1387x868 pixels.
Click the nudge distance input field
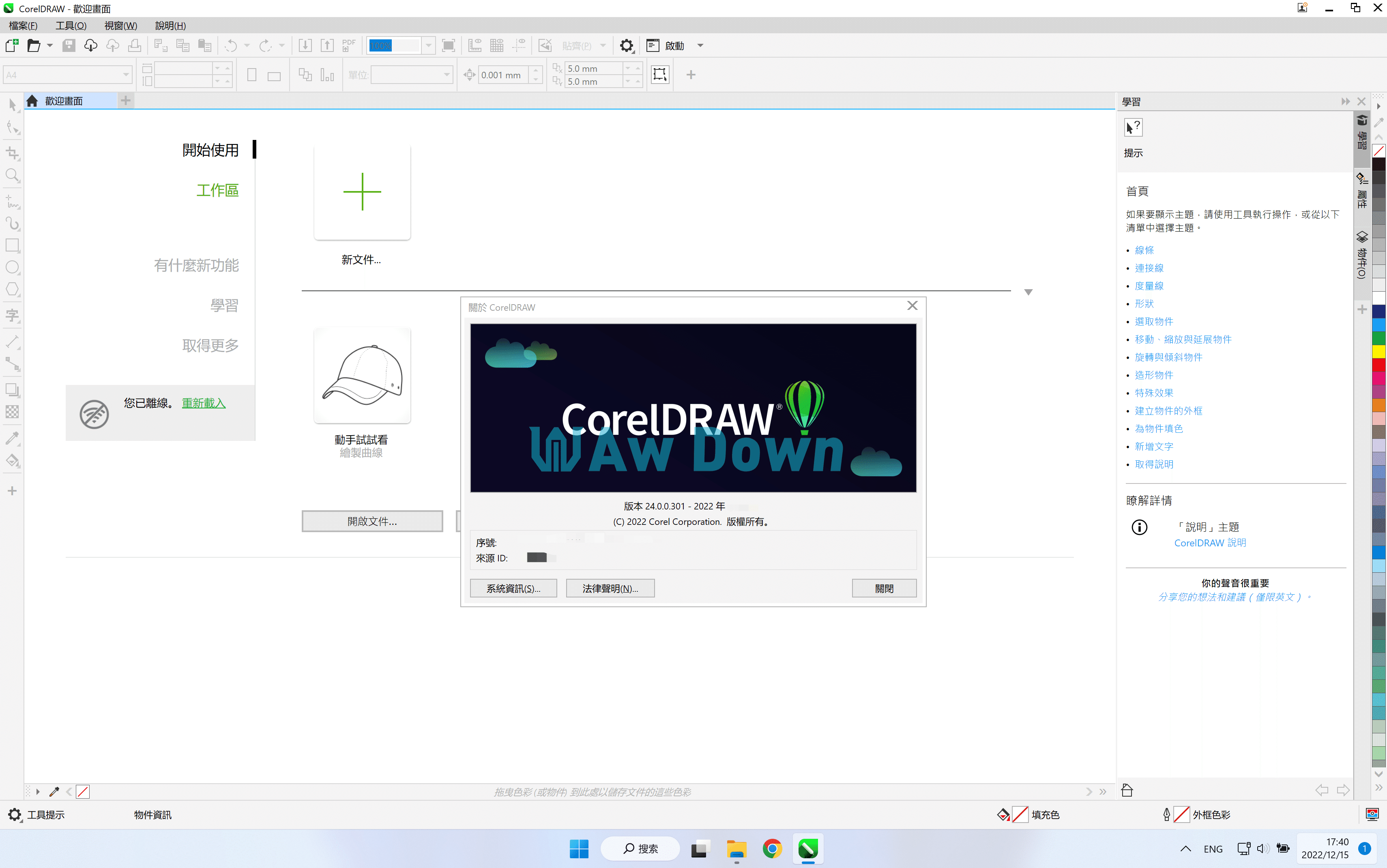[503, 75]
